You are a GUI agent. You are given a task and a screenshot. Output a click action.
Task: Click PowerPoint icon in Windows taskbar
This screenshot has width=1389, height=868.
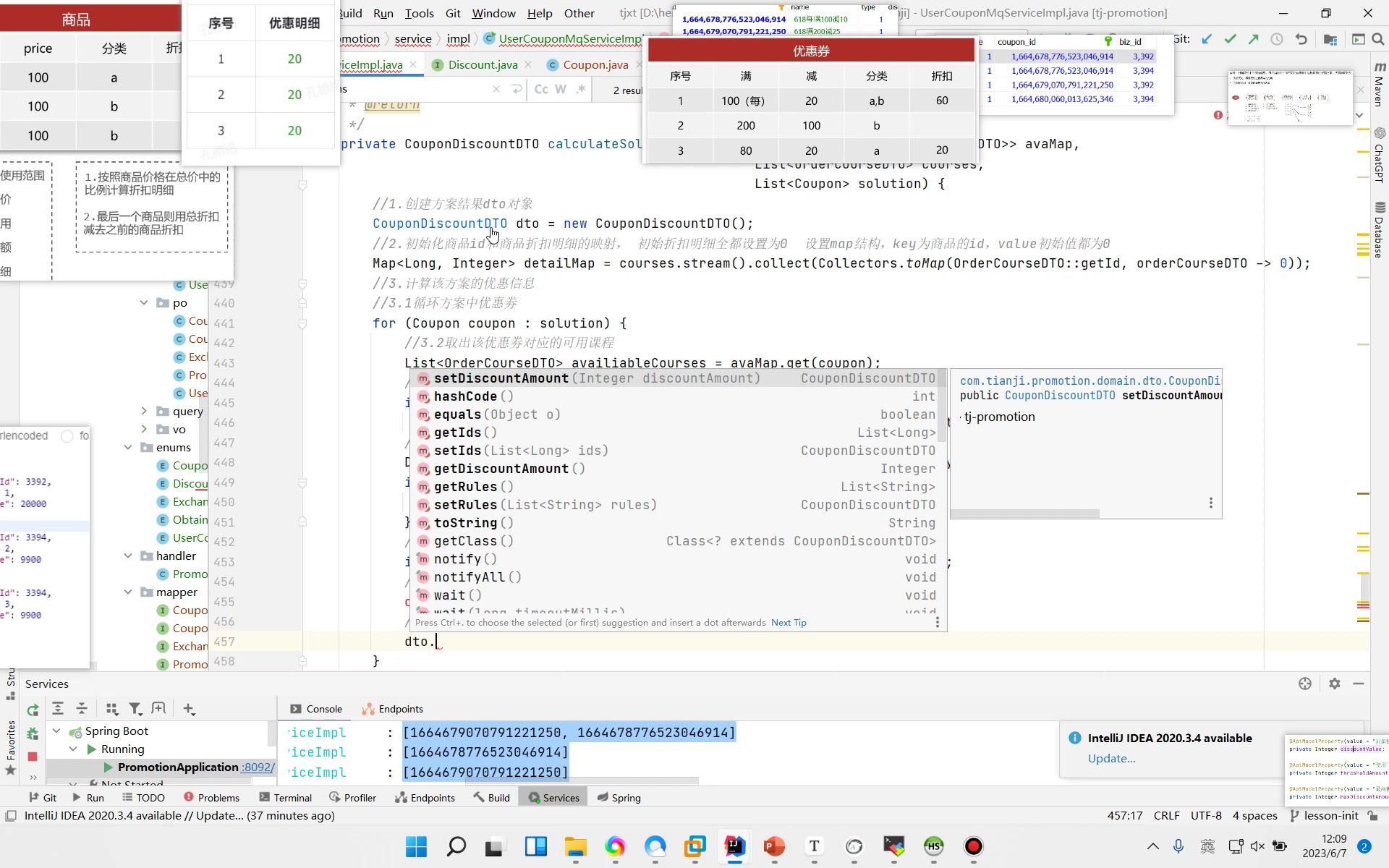[774, 846]
